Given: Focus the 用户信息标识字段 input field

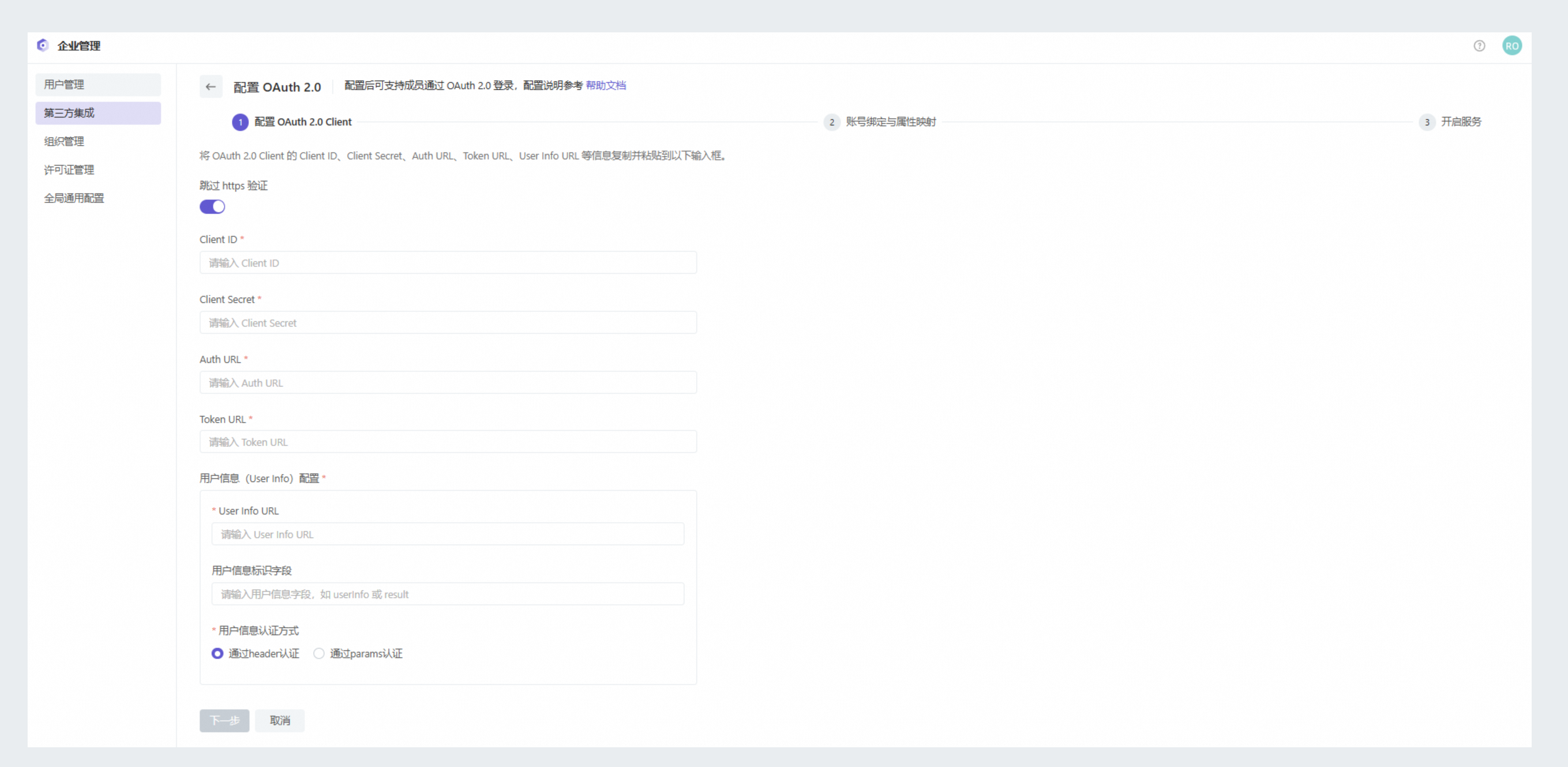Looking at the screenshot, I should point(448,594).
